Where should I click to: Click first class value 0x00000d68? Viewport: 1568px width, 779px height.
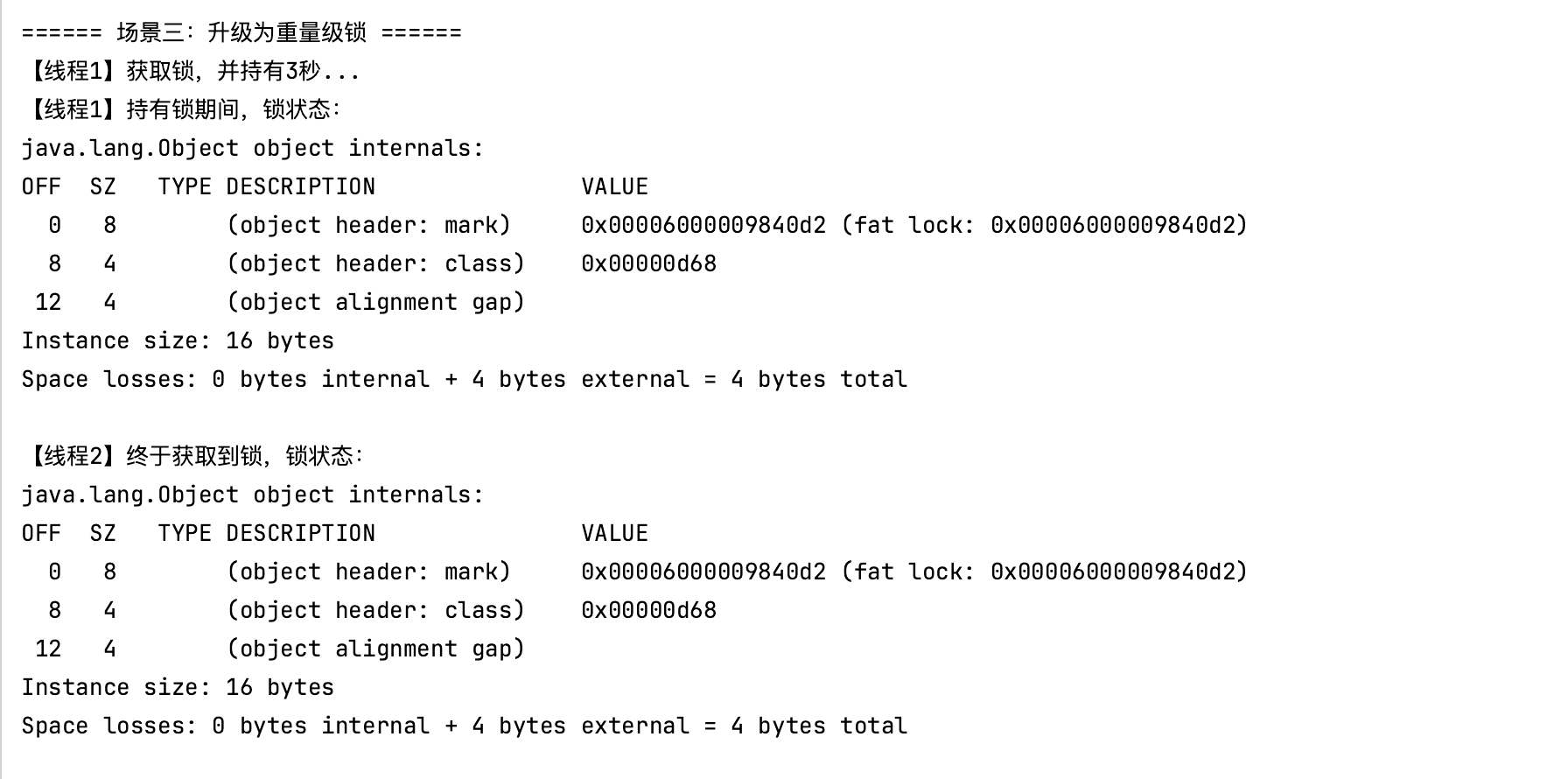648,263
